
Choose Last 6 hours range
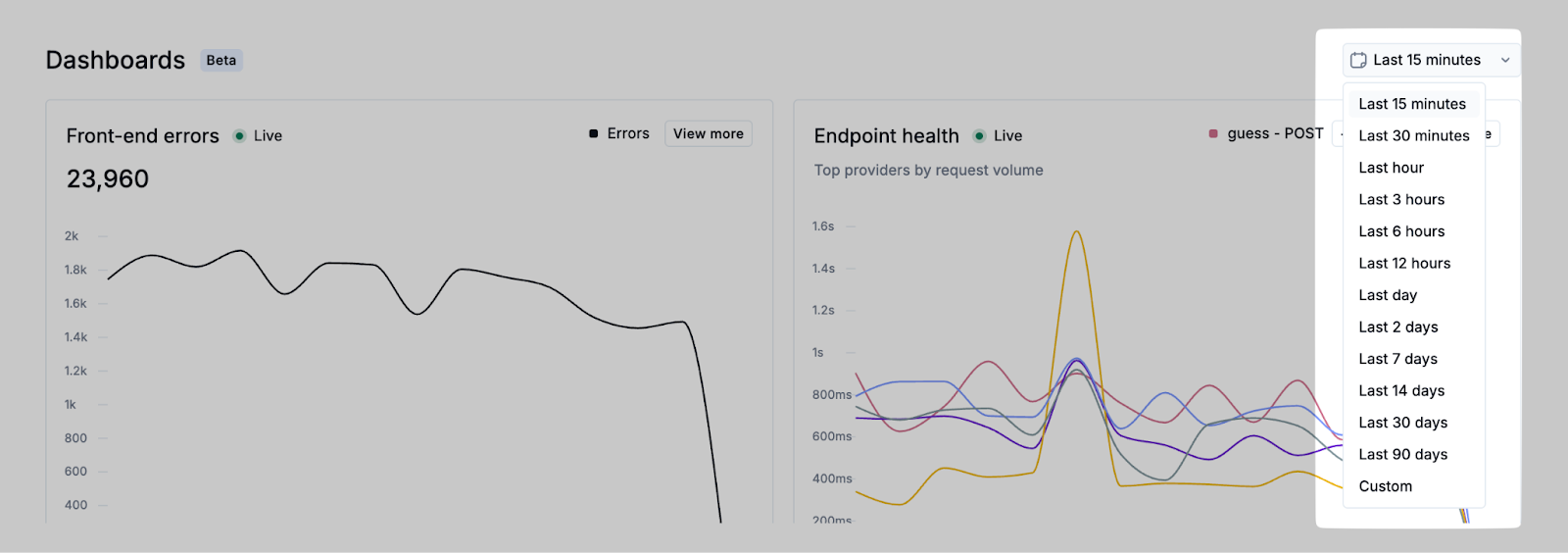1401,231
